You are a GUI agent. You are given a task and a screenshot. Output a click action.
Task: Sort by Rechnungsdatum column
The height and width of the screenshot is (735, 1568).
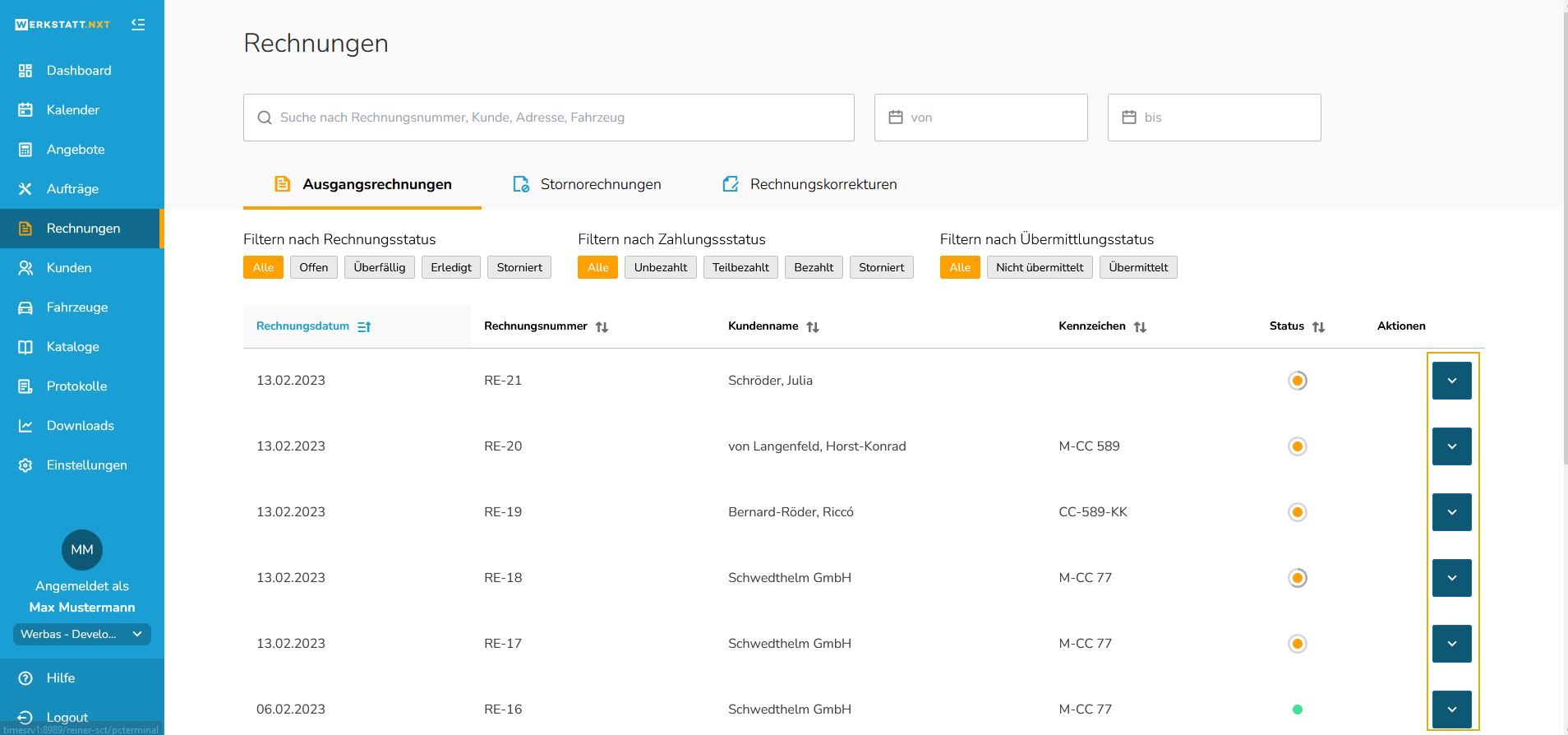point(357,326)
